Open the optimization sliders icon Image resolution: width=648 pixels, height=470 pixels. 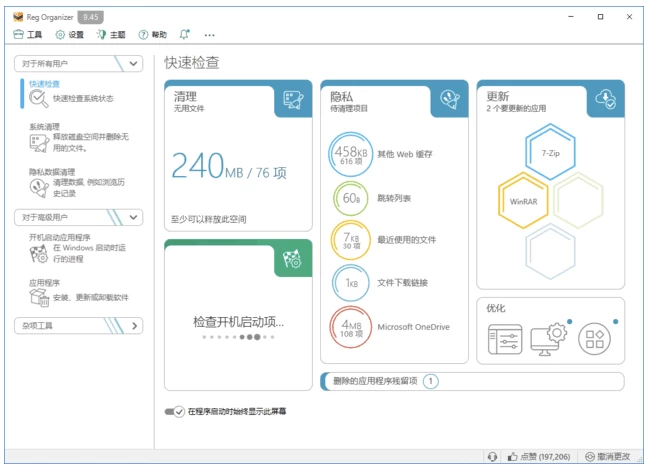click(x=505, y=340)
